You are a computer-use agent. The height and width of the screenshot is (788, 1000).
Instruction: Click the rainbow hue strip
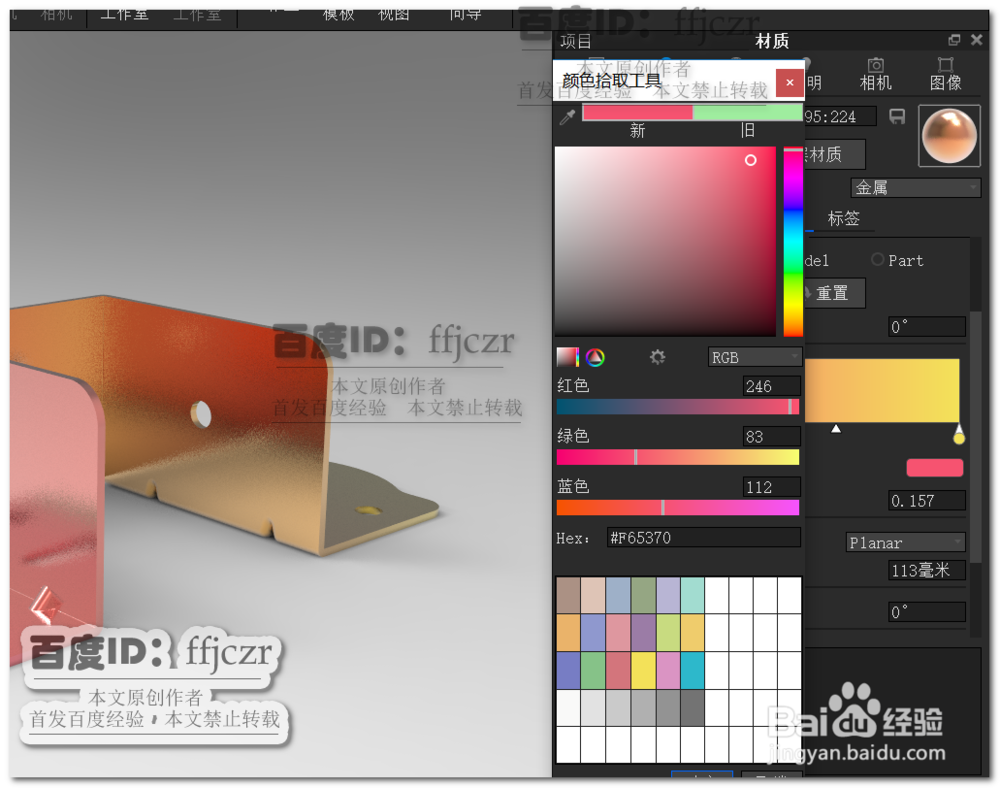tap(793, 242)
